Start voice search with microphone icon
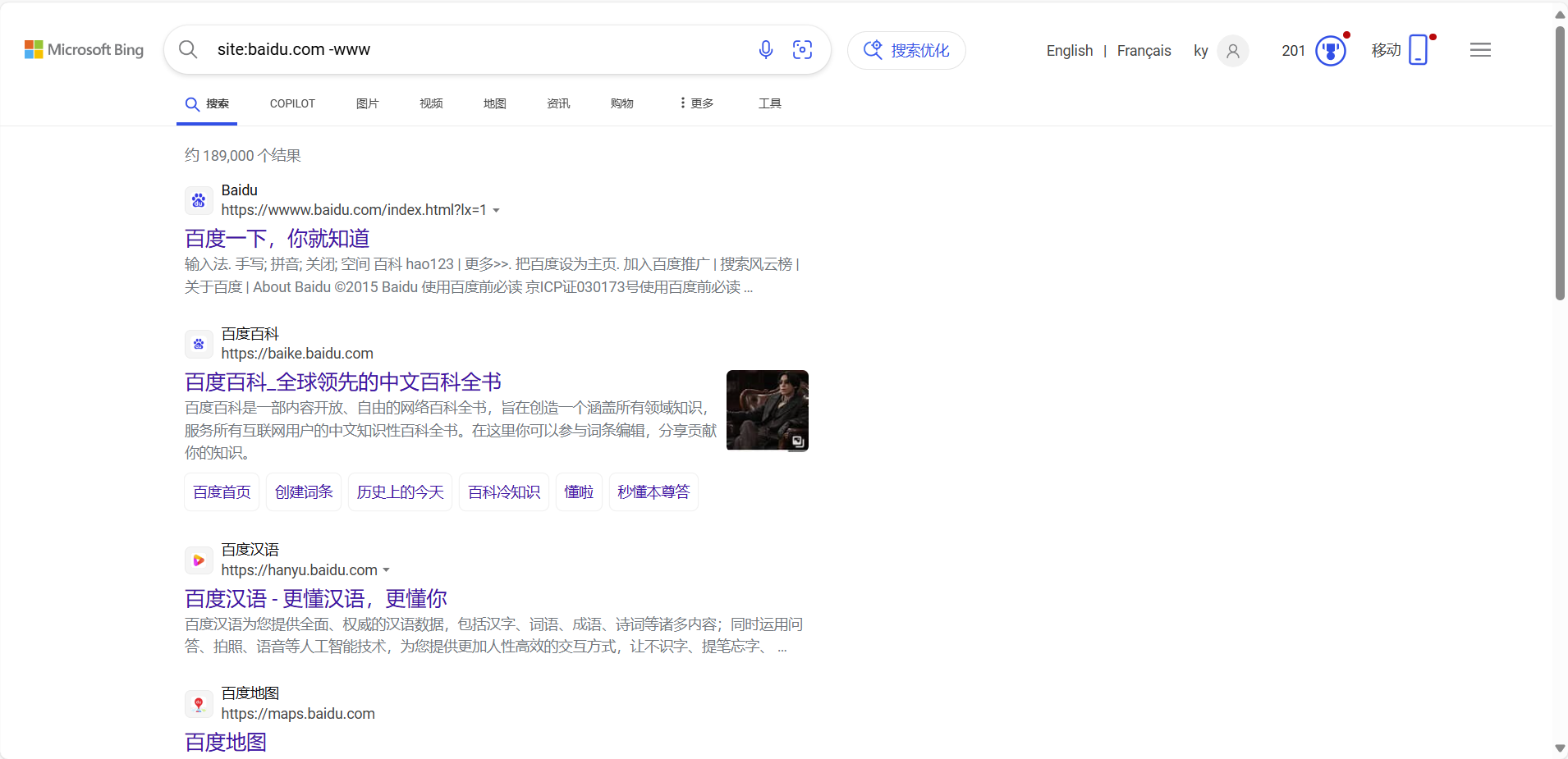The height and width of the screenshot is (759, 1568). 766,50
